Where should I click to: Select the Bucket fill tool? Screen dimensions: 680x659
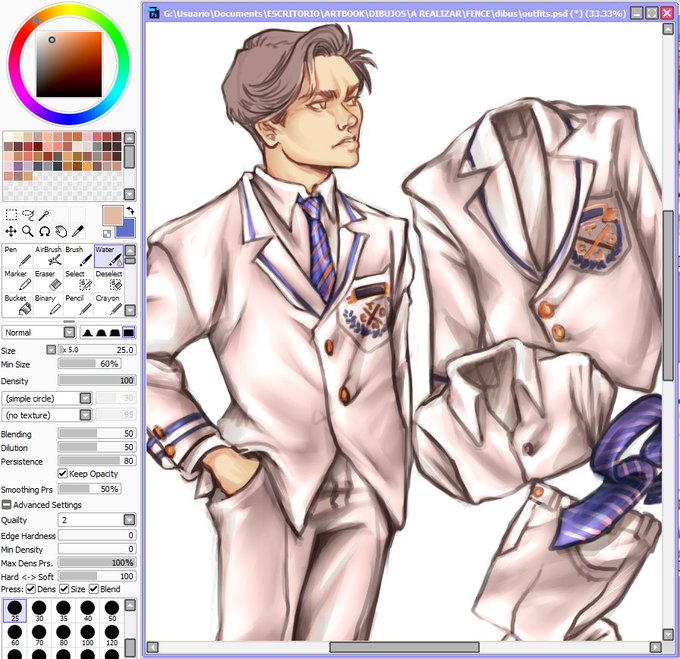pyautogui.click(x=17, y=304)
